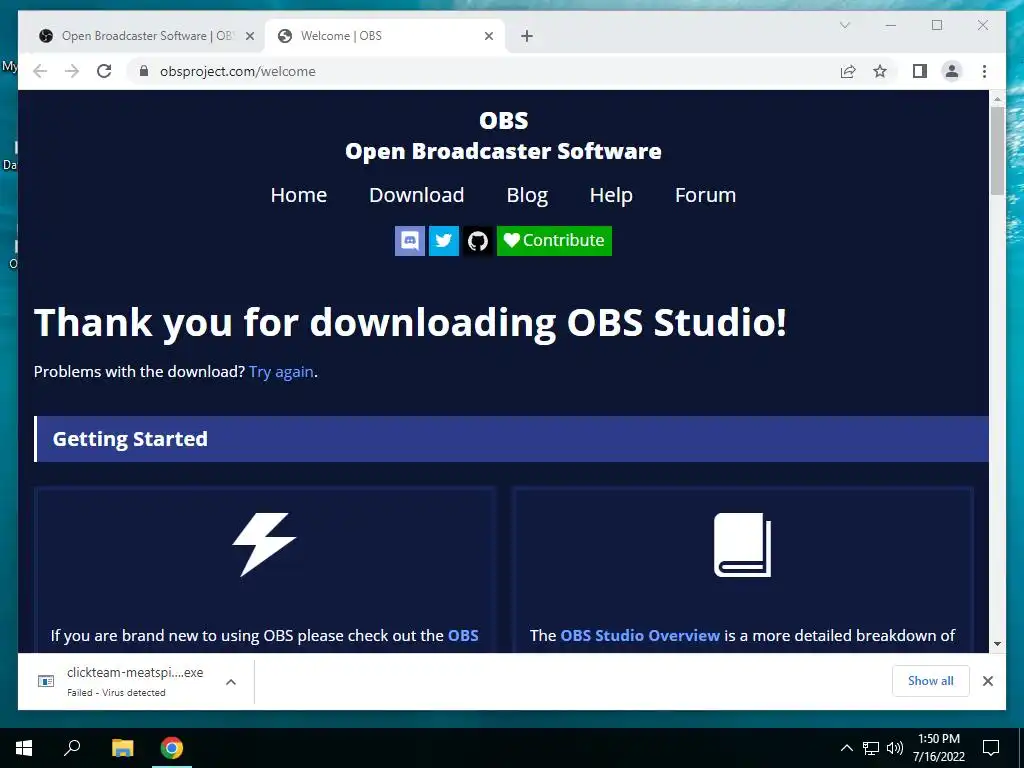1024x768 pixels.
Task: Minimize the Chrome window
Action: point(891,25)
